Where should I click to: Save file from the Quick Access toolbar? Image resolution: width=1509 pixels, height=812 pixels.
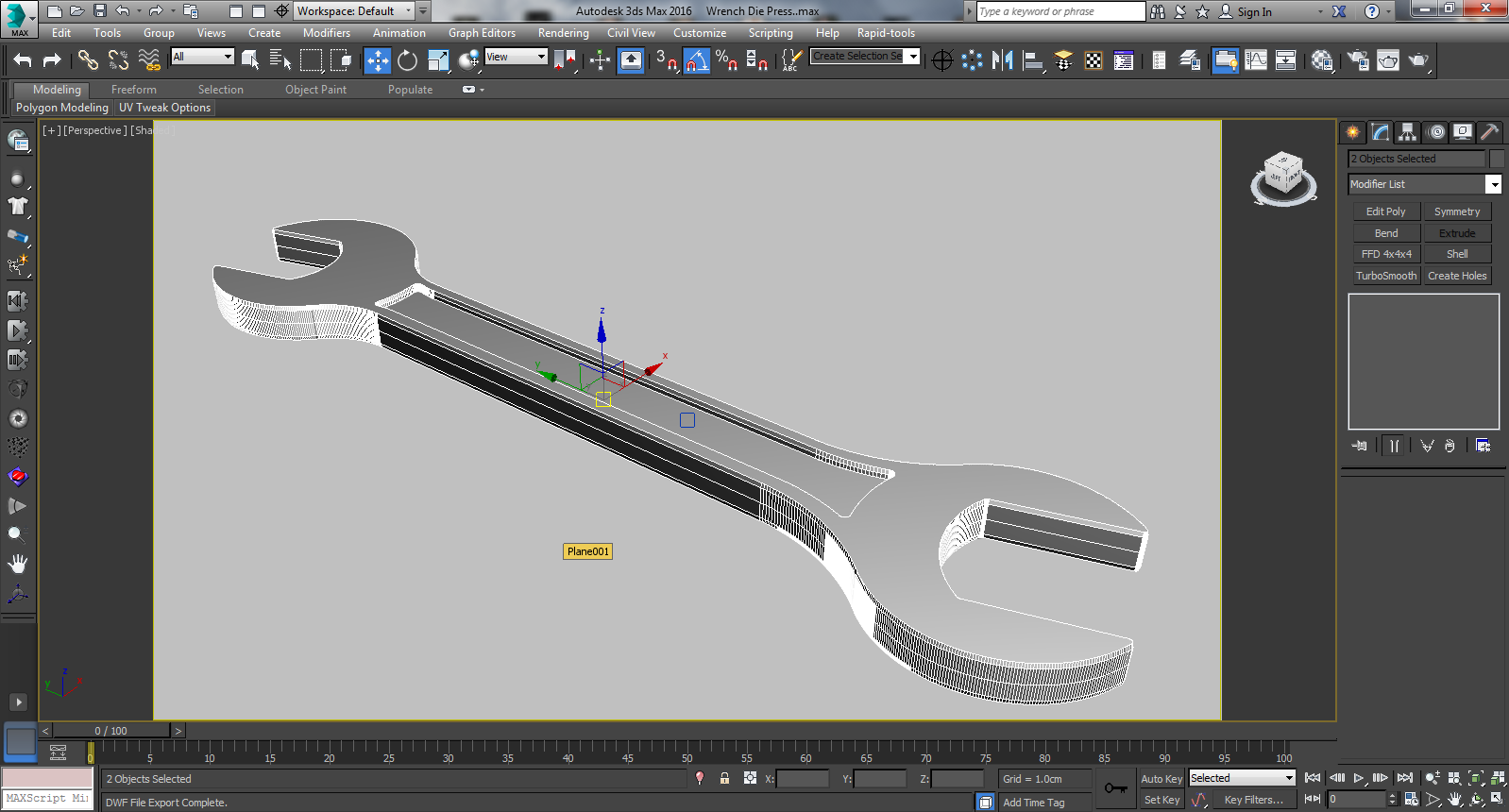coord(100,11)
